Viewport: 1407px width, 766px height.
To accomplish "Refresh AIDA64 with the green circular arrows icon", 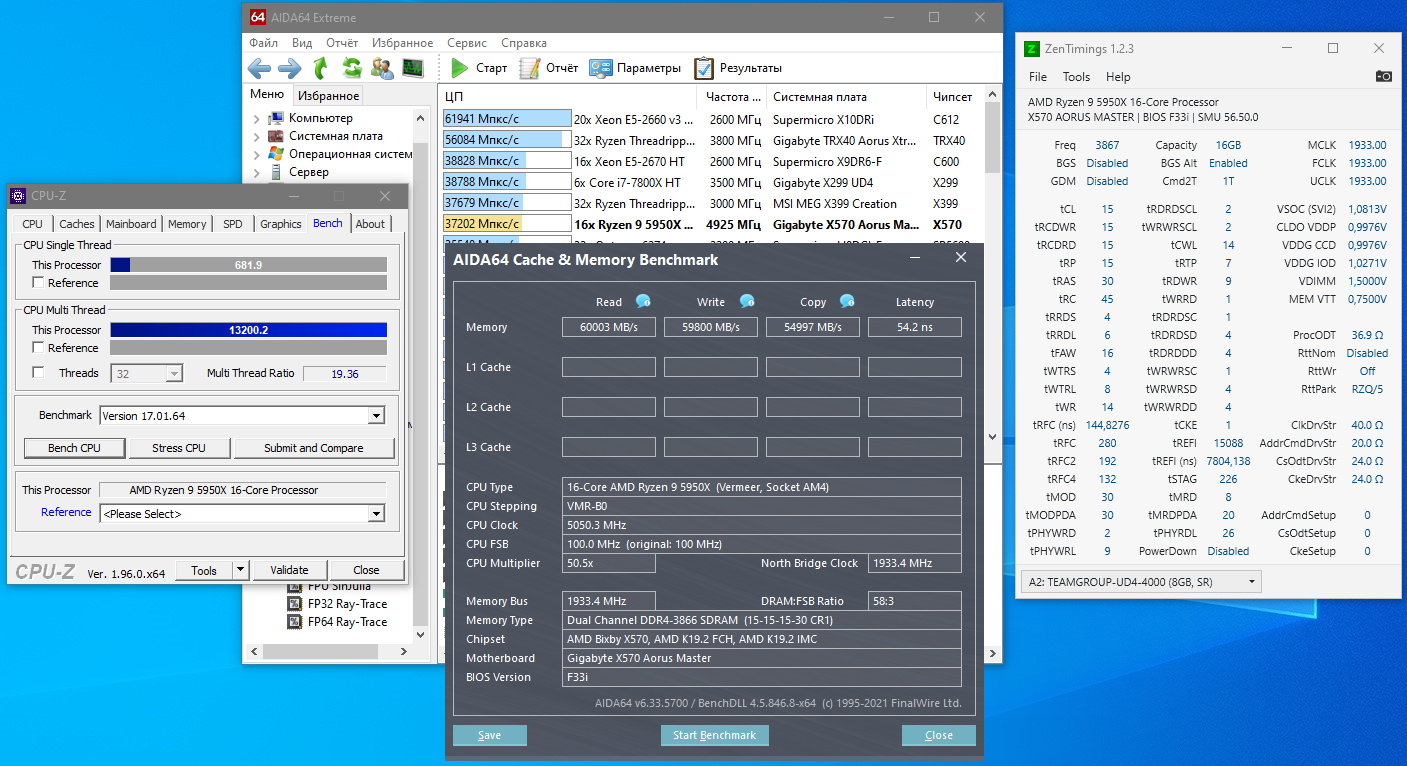I will click(x=351, y=68).
